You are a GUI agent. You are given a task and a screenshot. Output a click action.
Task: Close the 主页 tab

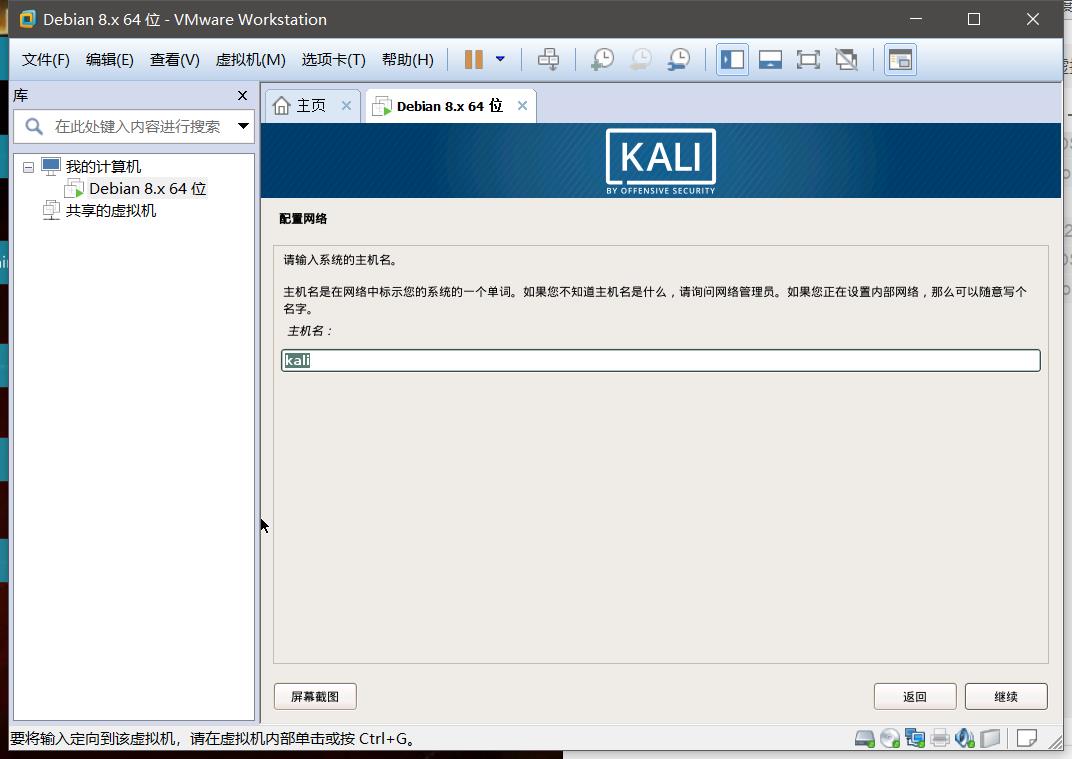point(346,105)
